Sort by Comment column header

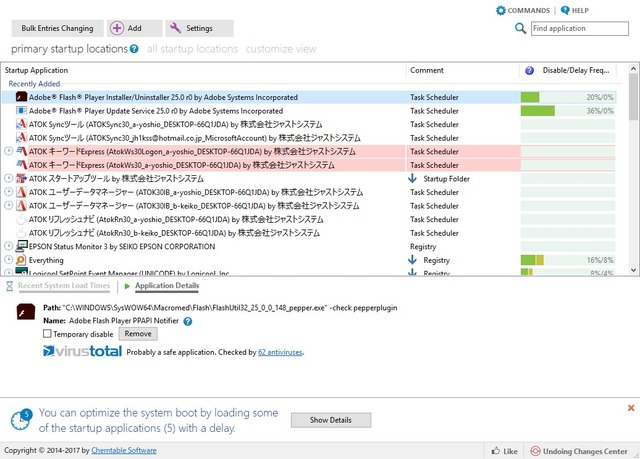coord(463,70)
